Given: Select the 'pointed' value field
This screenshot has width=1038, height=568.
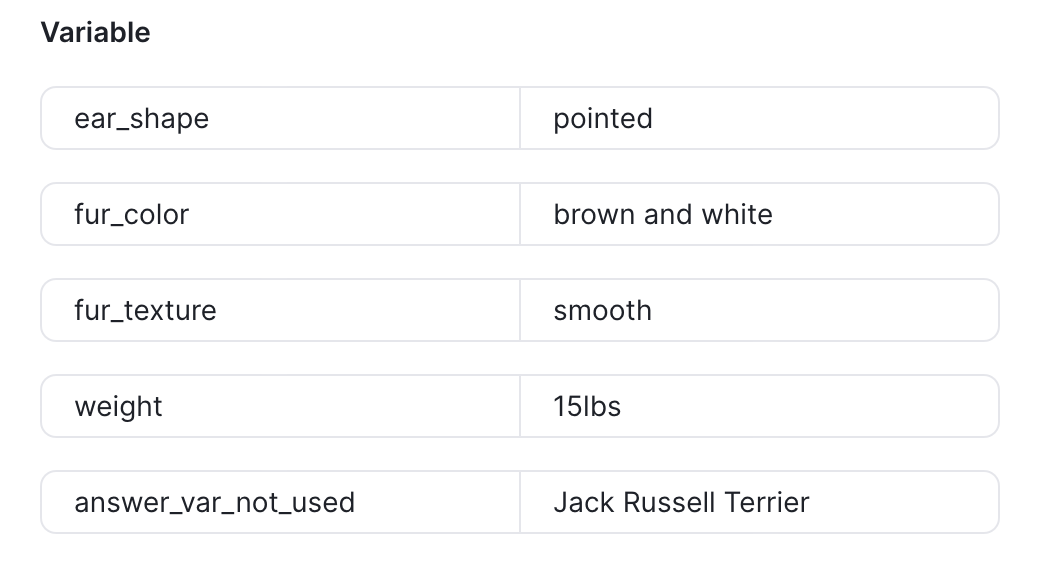Looking at the screenshot, I should pos(759,118).
